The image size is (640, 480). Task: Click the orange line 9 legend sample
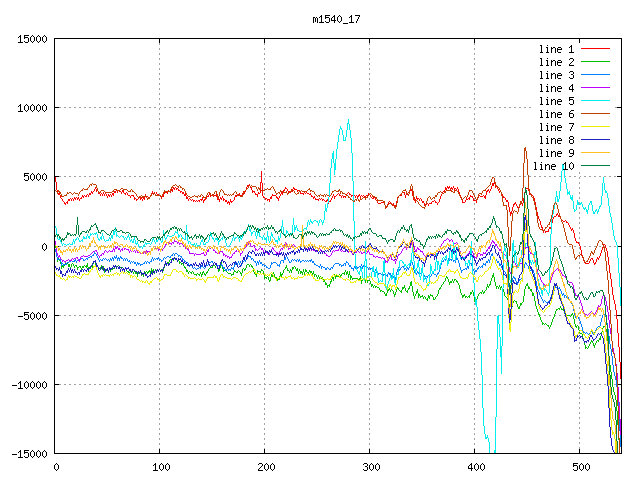click(595, 153)
